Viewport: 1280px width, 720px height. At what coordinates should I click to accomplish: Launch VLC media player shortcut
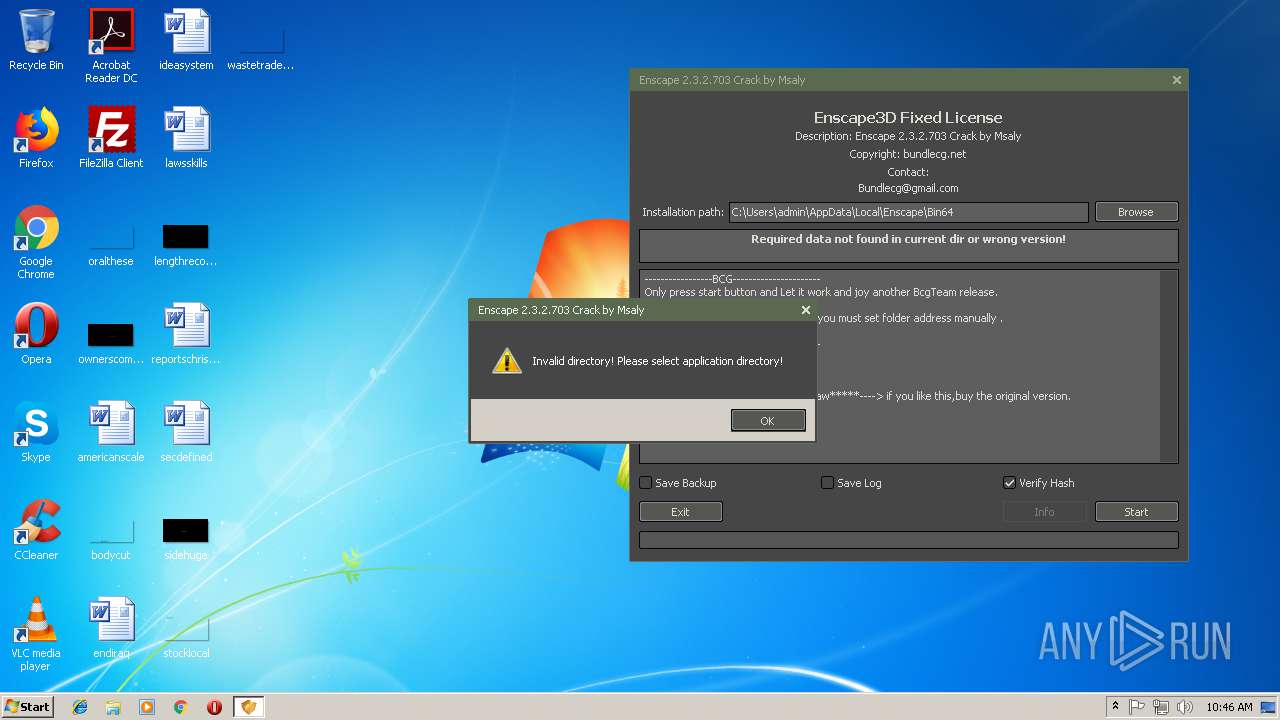(36, 634)
